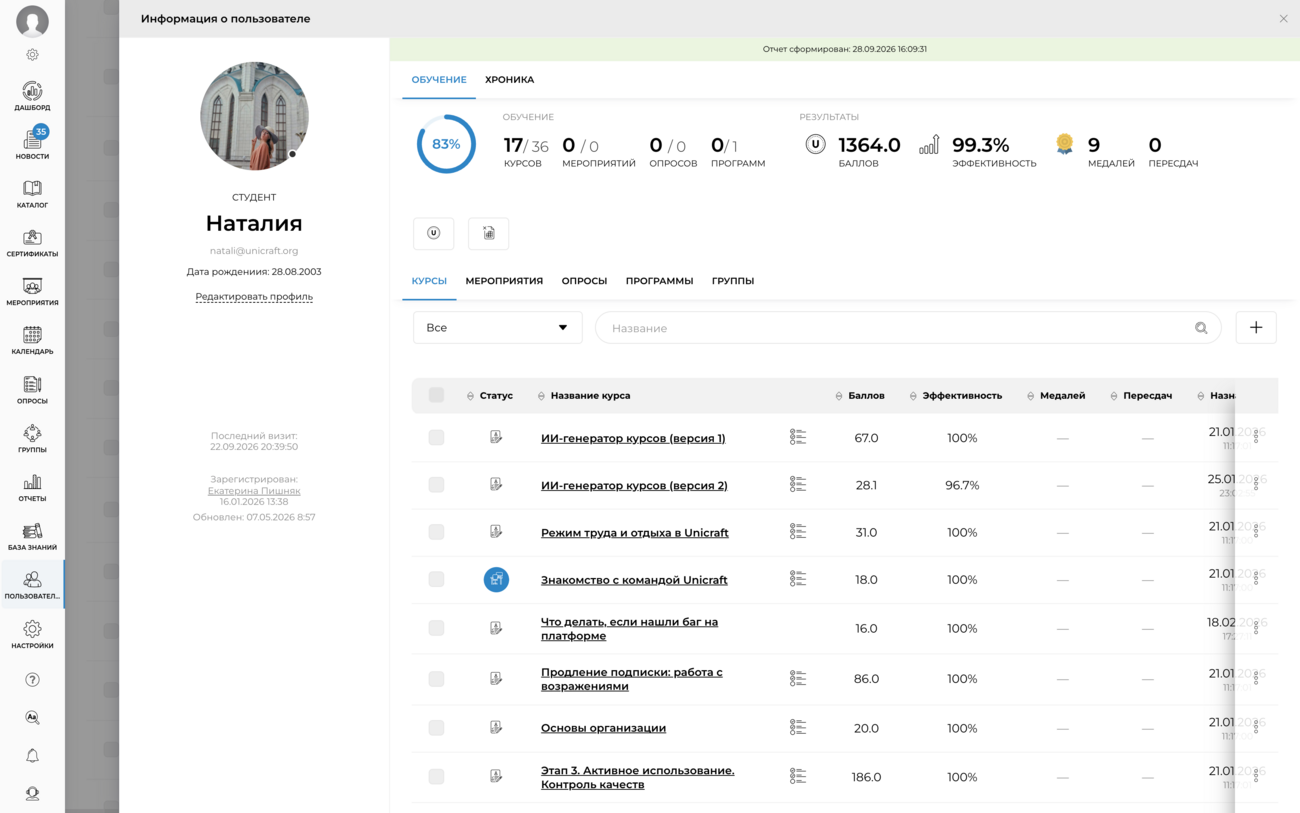Open База знаний sidebar icon

point(32,536)
